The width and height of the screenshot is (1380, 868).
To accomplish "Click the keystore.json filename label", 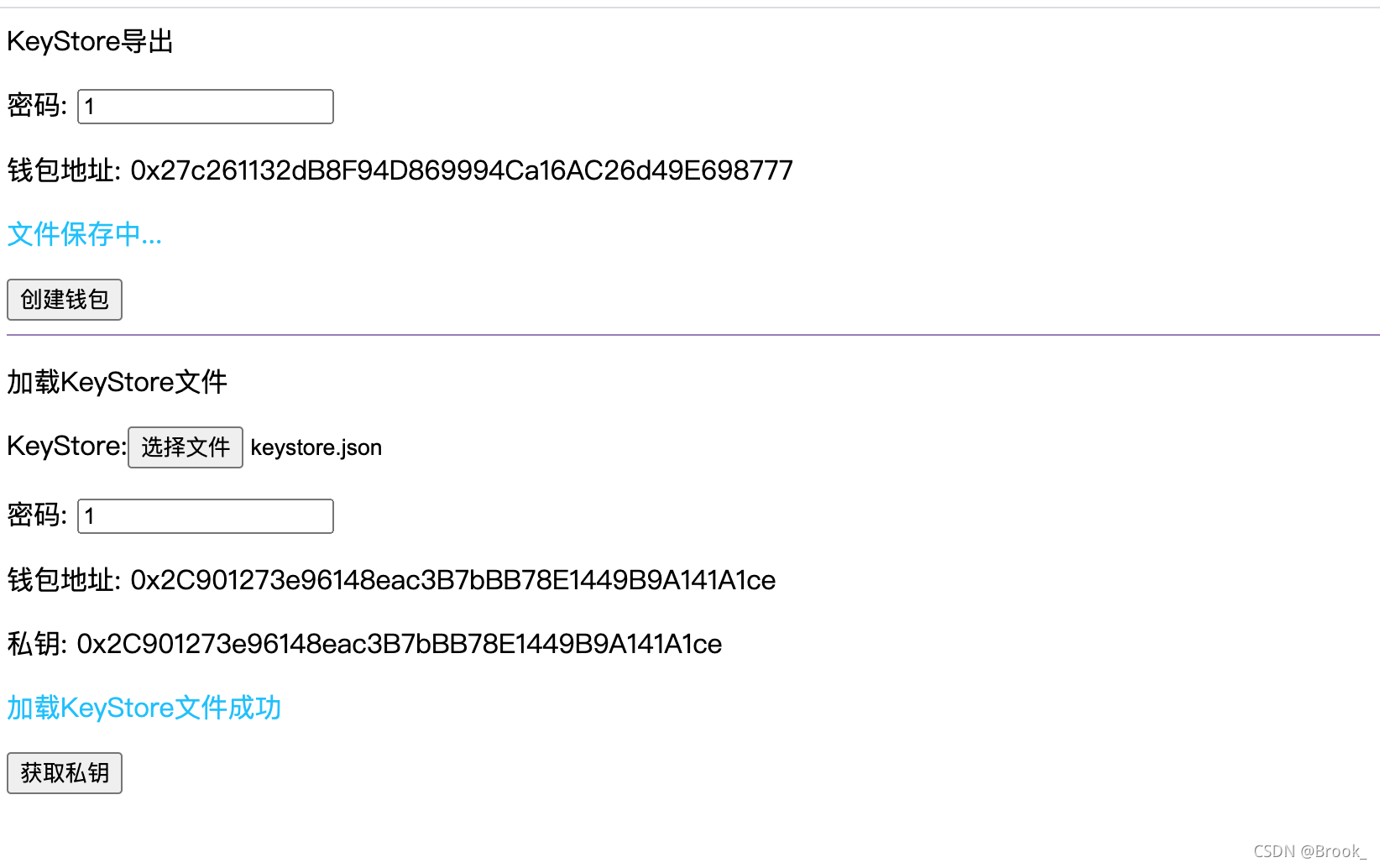I will [x=316, y=447].
